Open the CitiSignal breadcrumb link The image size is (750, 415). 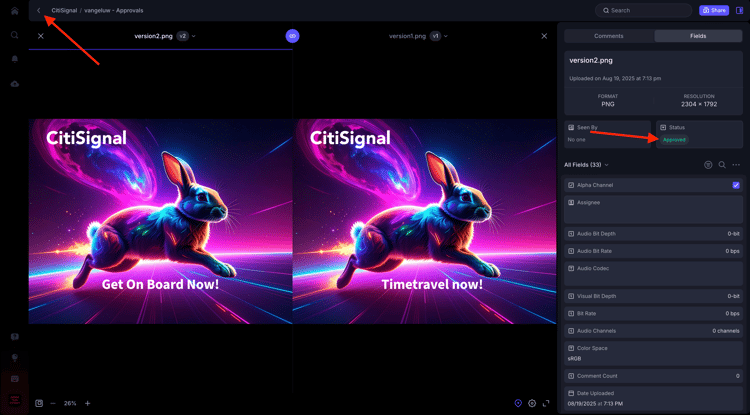[64, 10]
